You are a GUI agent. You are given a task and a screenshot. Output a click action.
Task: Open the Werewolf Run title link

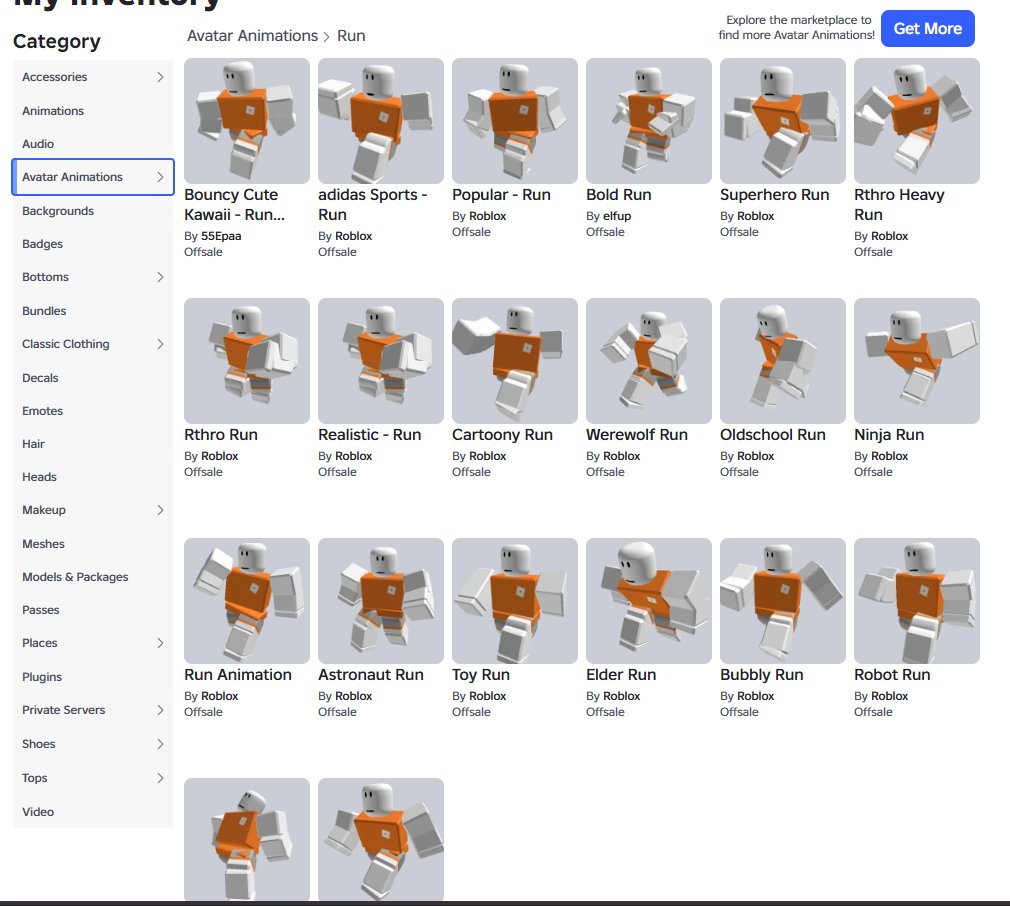point(637,435)
